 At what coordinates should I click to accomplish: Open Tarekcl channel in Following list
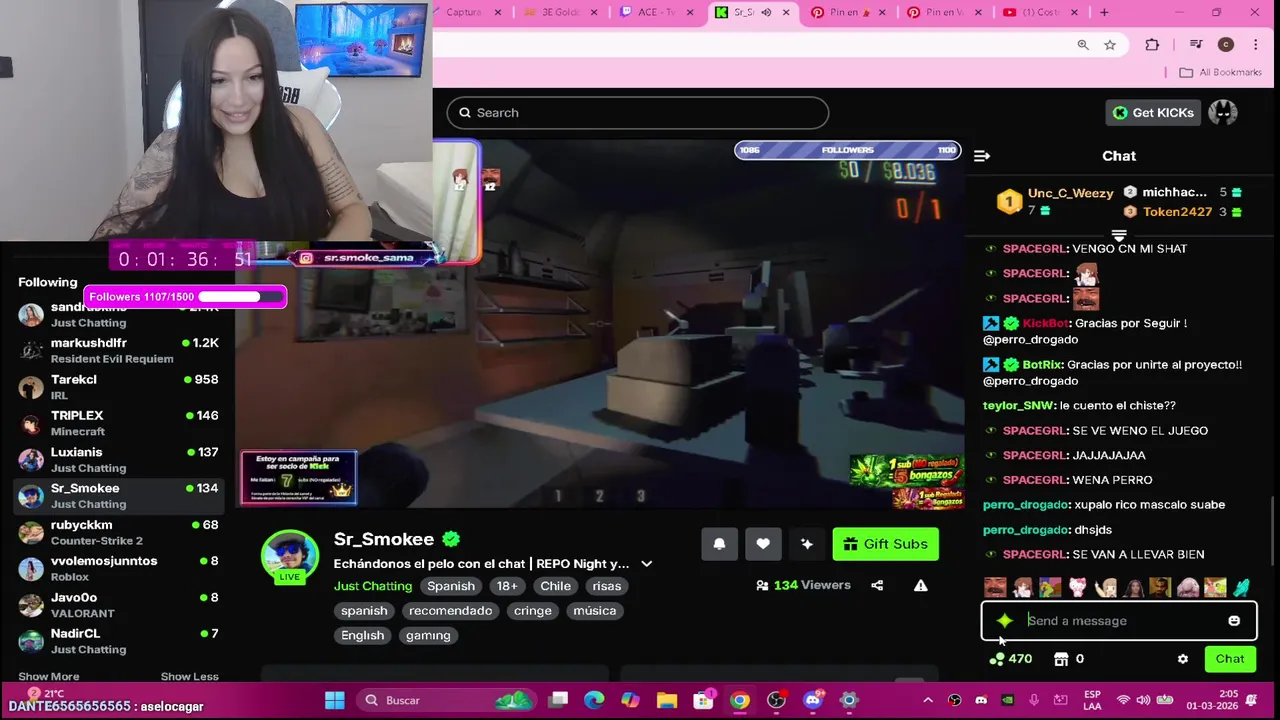118,387
